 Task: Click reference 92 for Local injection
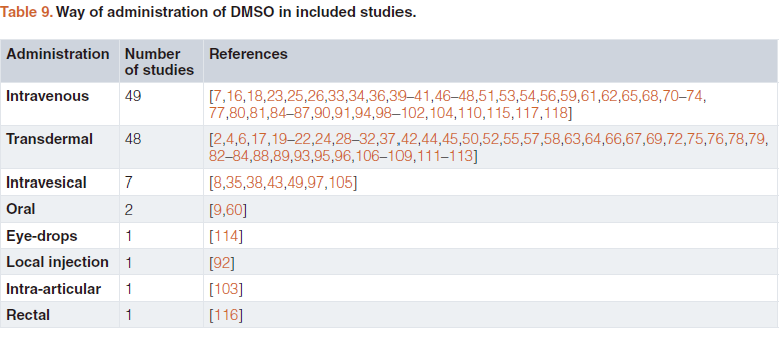click(222, 262)
